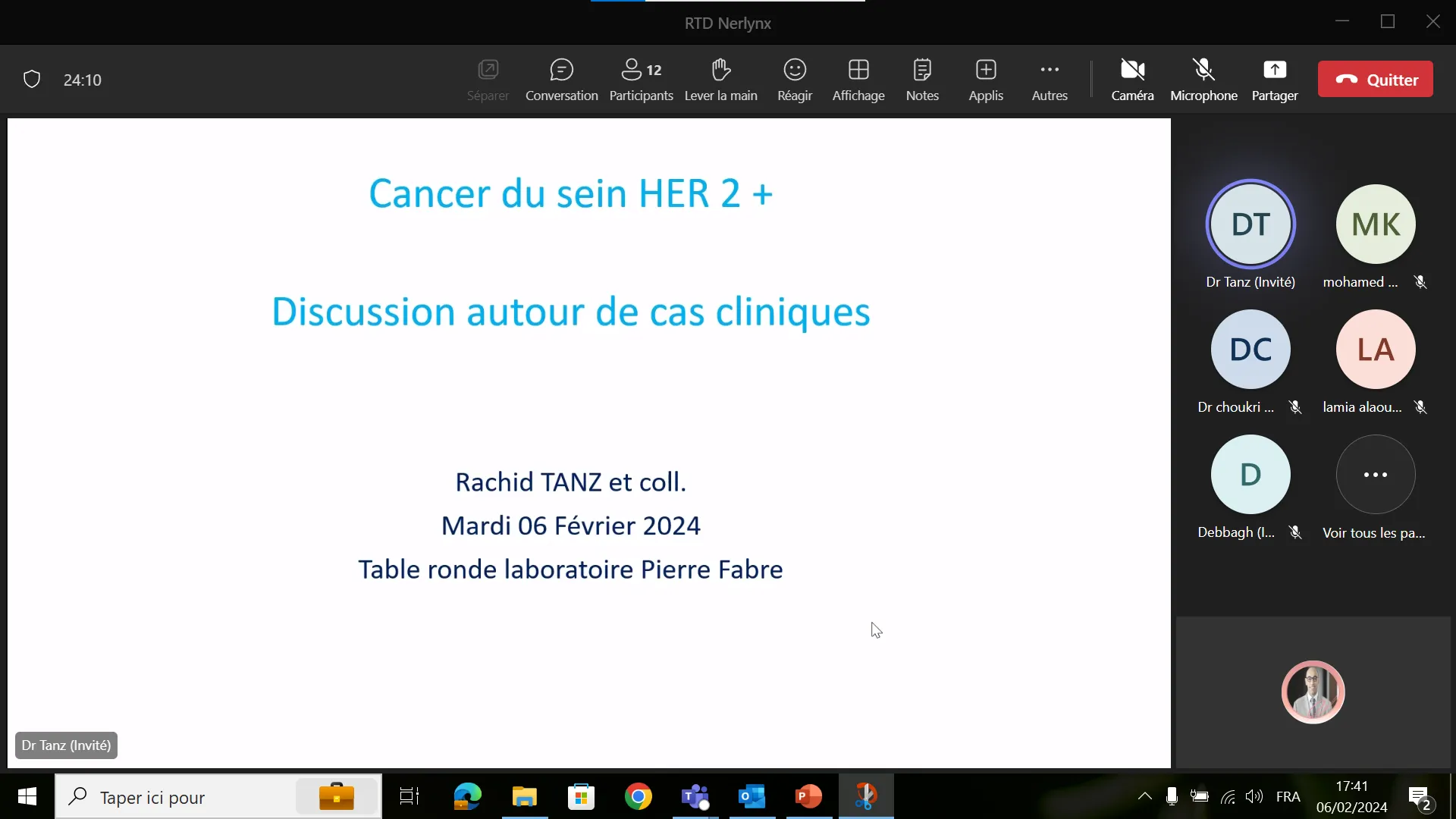Image resolution: width=1456 pixels, height=819 pixels.
Task: Open the Applis panel
Action: pos(986,78)
